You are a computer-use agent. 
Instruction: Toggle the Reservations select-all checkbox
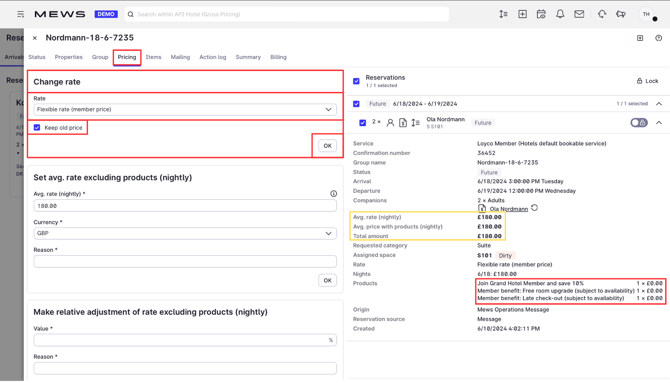[x=356, y=81]
